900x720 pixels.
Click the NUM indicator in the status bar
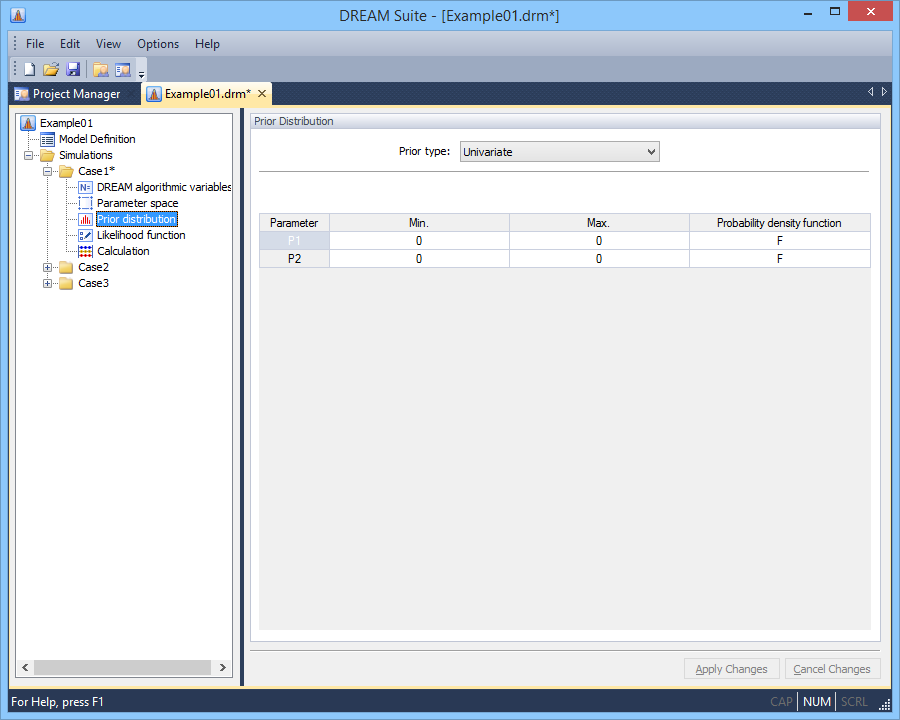817,702
